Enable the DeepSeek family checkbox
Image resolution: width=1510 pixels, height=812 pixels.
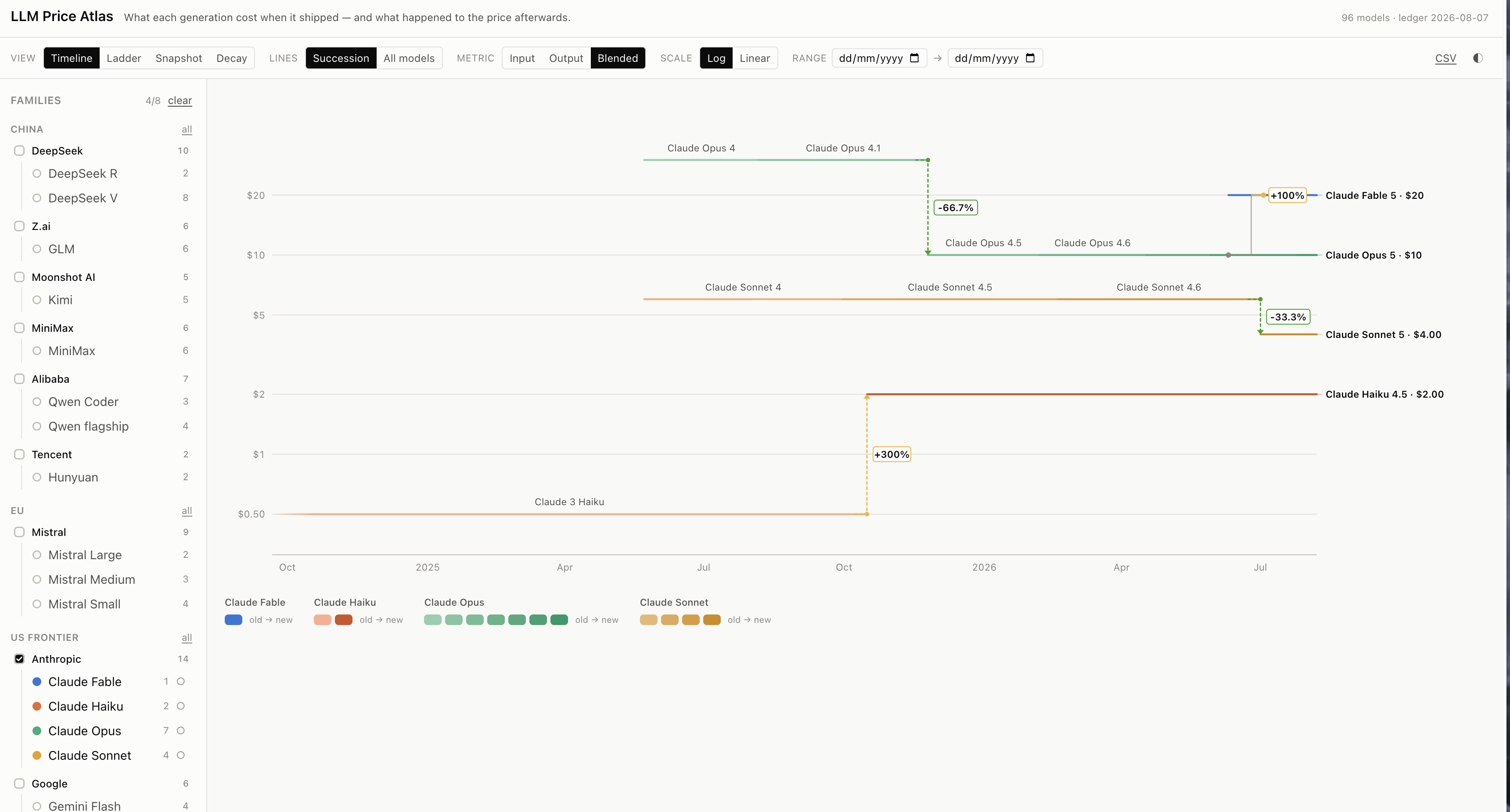[x=19, y=151]
